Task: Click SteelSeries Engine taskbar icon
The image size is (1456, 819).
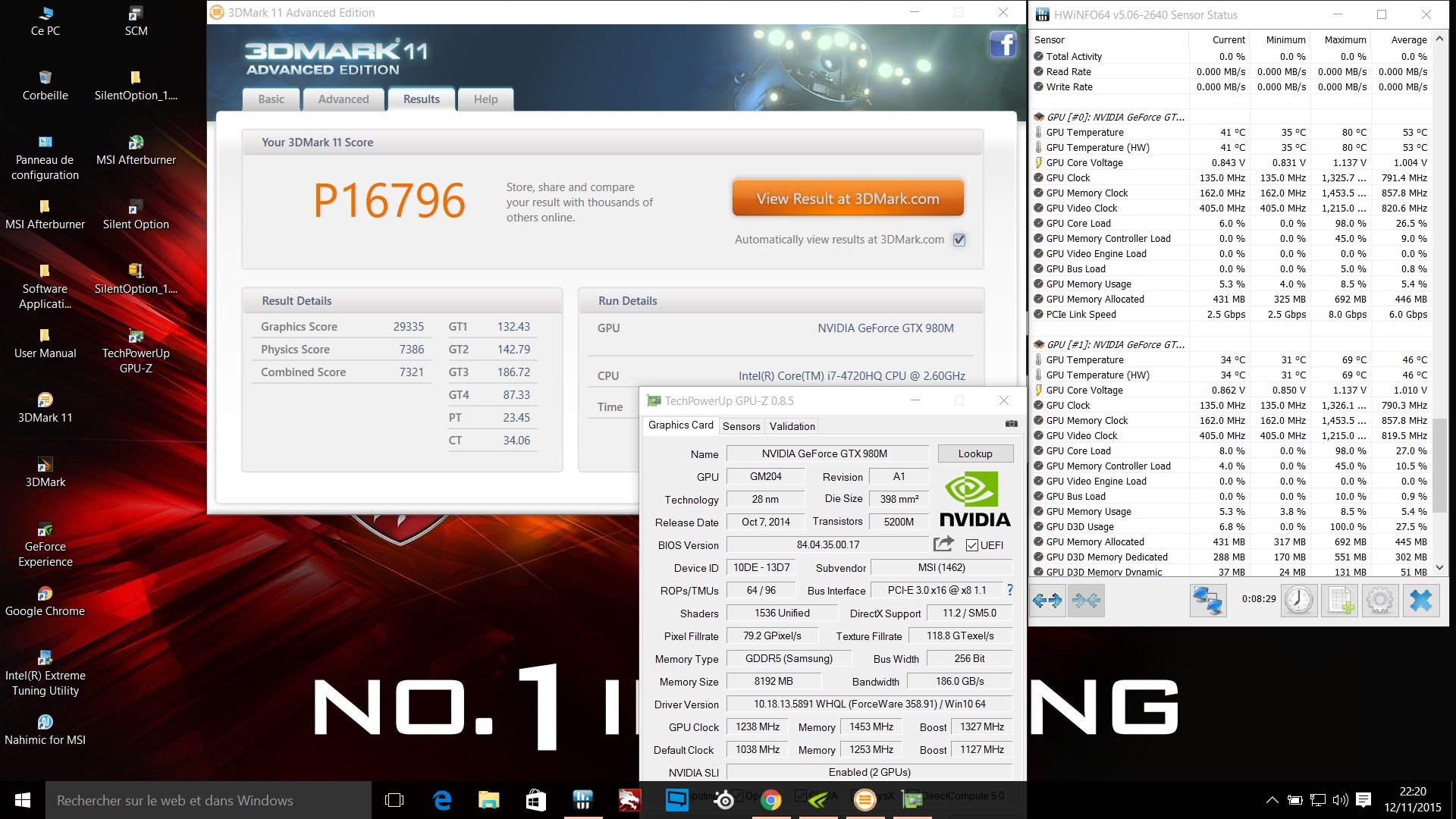Action: pyautogui.click(x=725, y=800)
